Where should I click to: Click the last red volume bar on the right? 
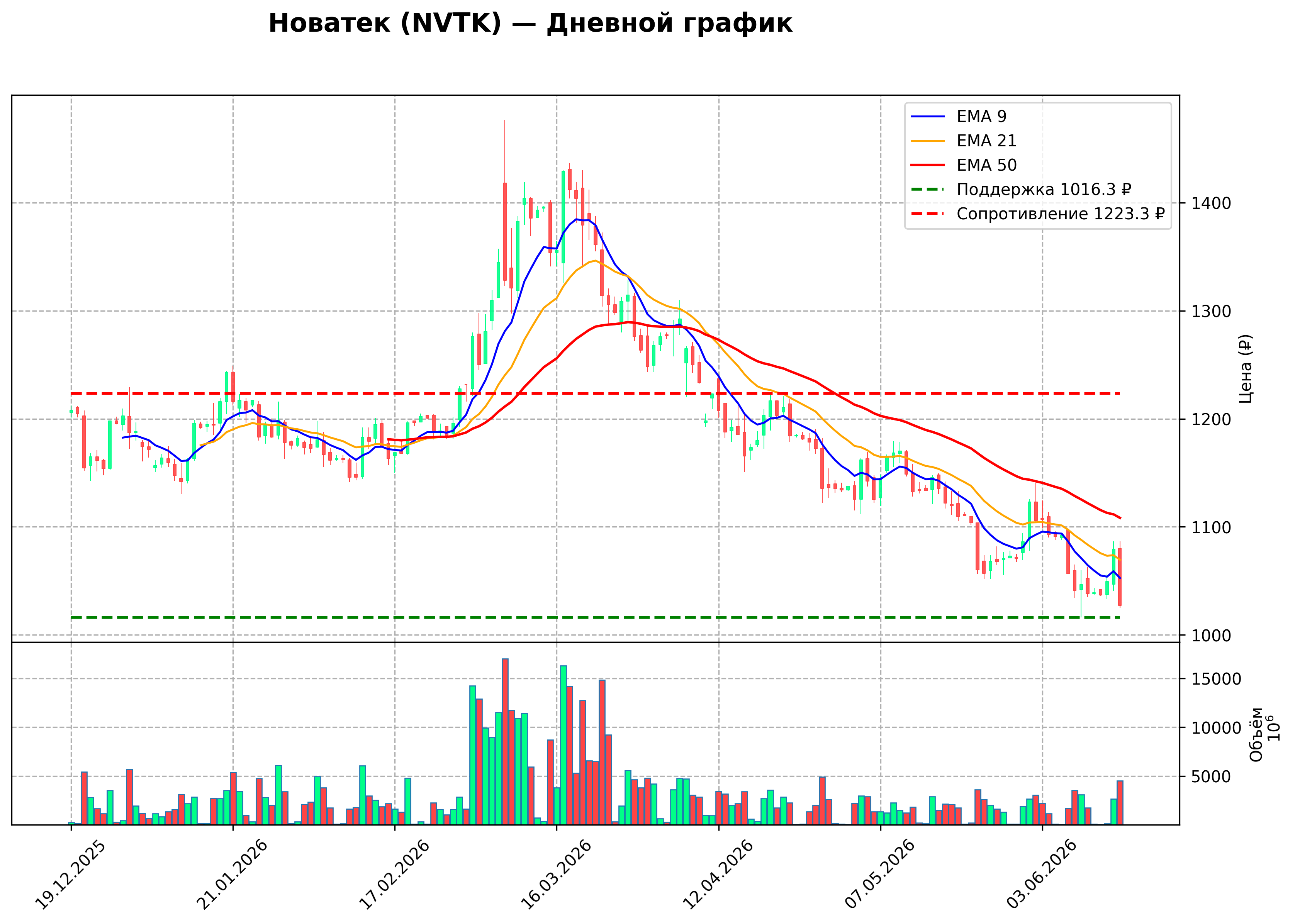pos(1120,803)
